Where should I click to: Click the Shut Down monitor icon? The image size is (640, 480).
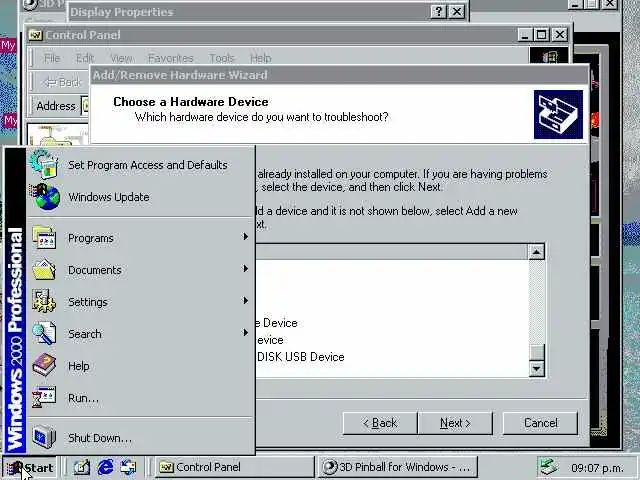pos(44,437)
